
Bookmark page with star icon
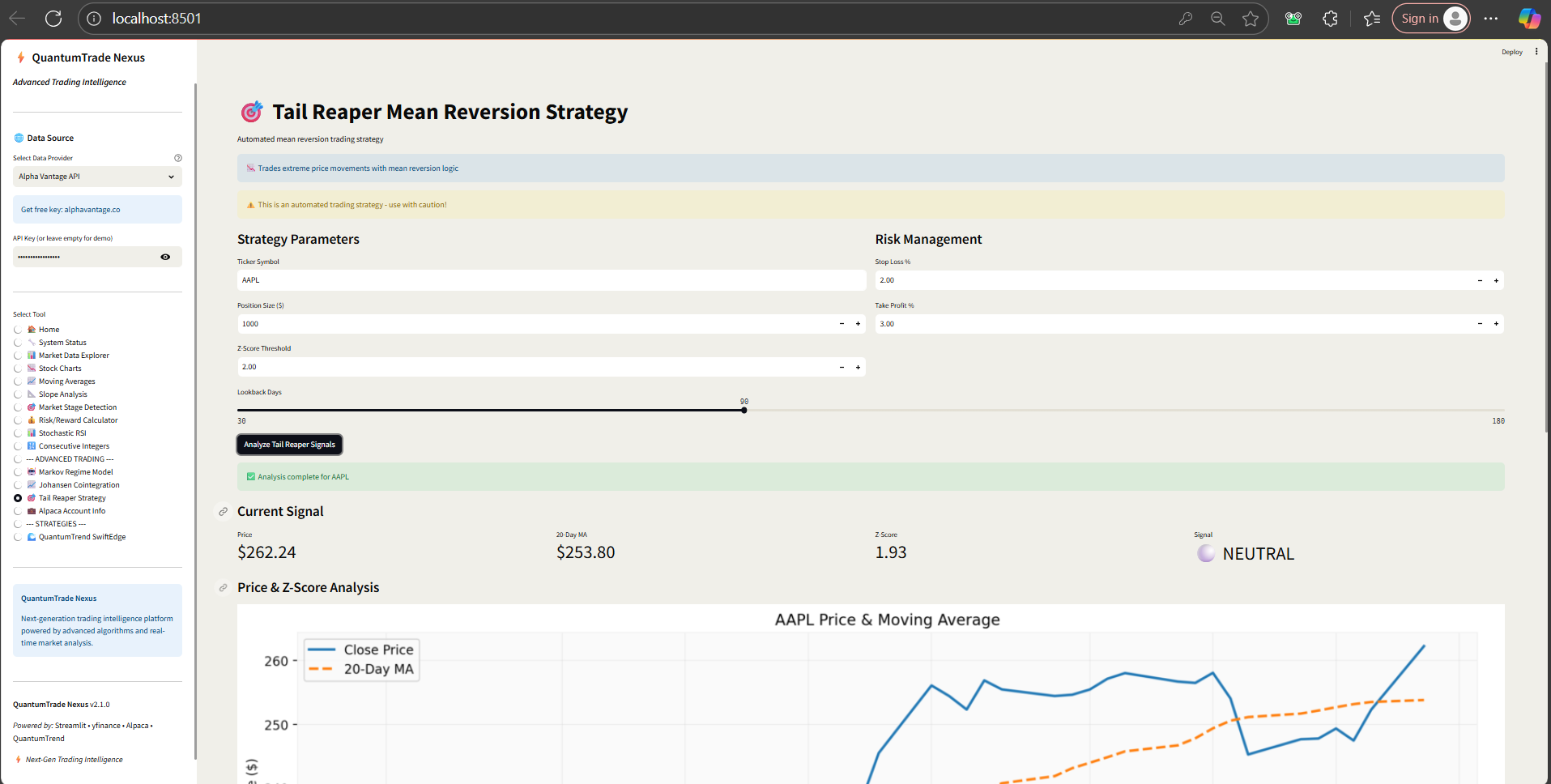click(1251, 19)
